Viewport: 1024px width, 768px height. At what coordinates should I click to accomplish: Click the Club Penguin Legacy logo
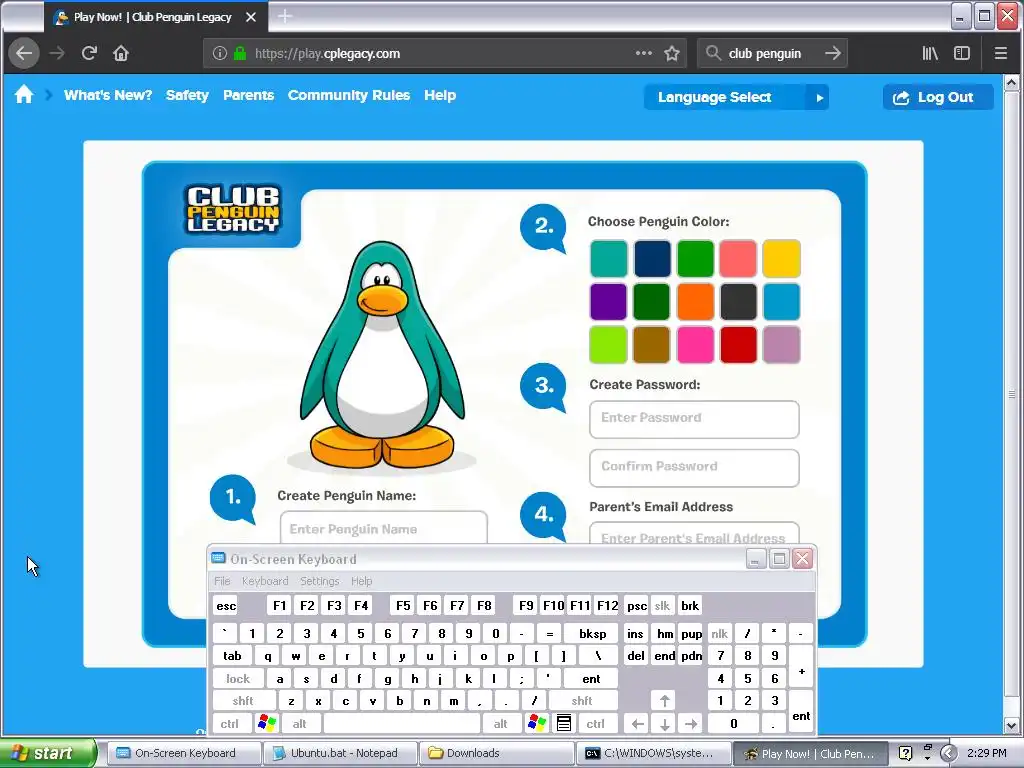point(233,210)
